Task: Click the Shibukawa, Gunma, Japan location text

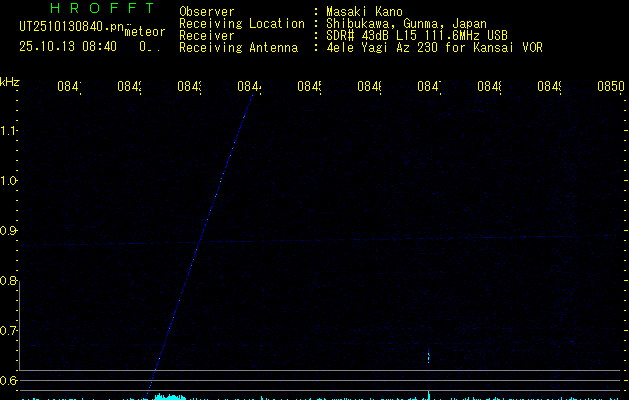Action: (x=400, y=23)
